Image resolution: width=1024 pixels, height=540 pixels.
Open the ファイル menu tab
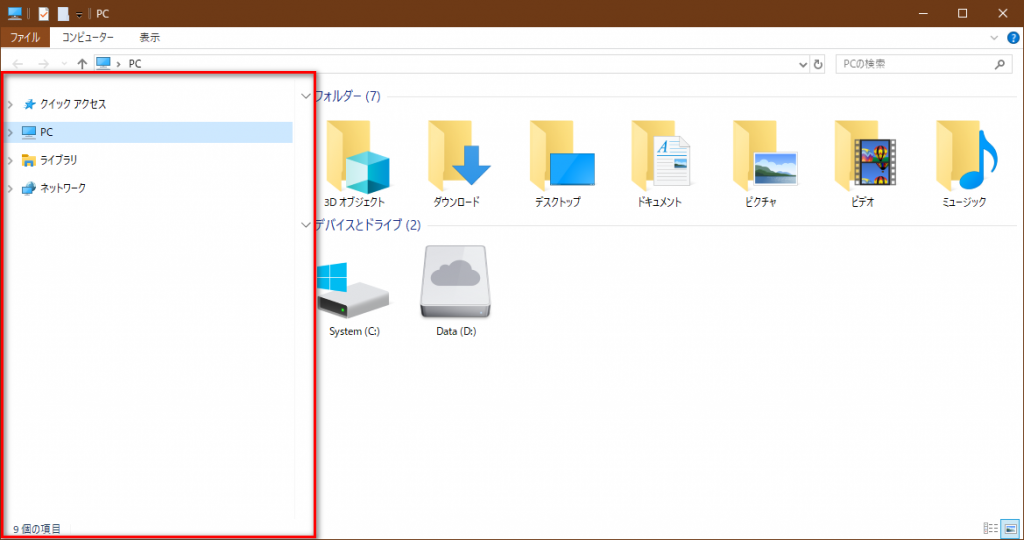pos(24,37)
